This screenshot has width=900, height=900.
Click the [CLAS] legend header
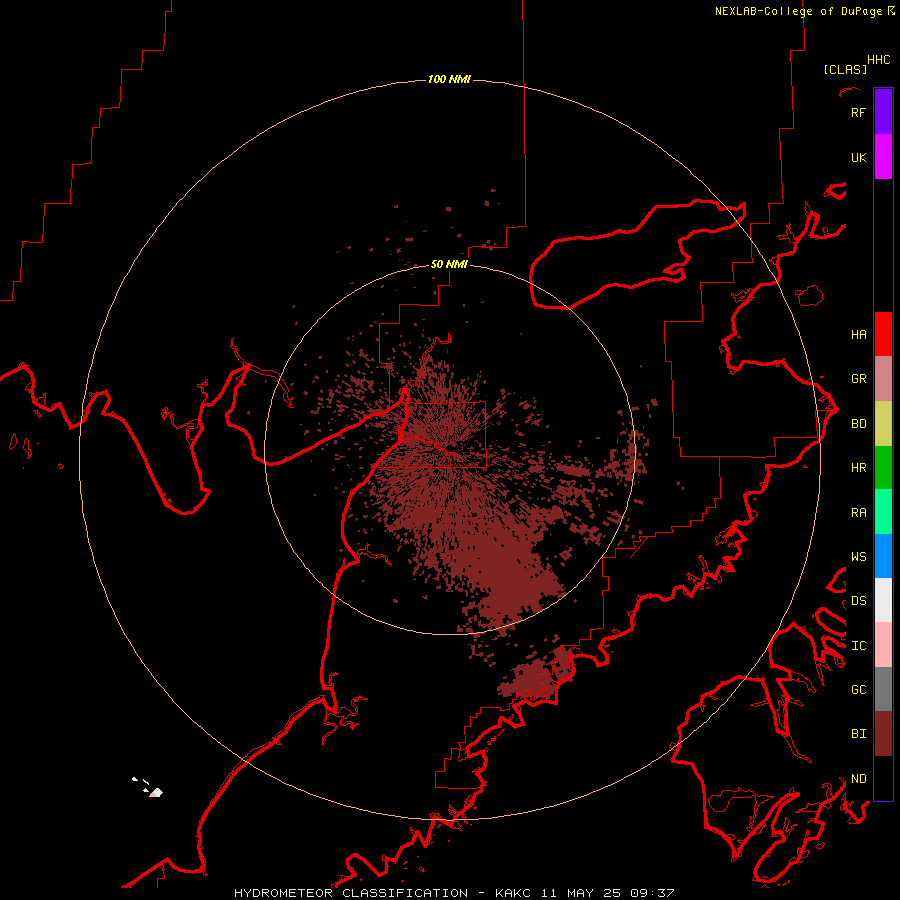[x=845, y=69]
